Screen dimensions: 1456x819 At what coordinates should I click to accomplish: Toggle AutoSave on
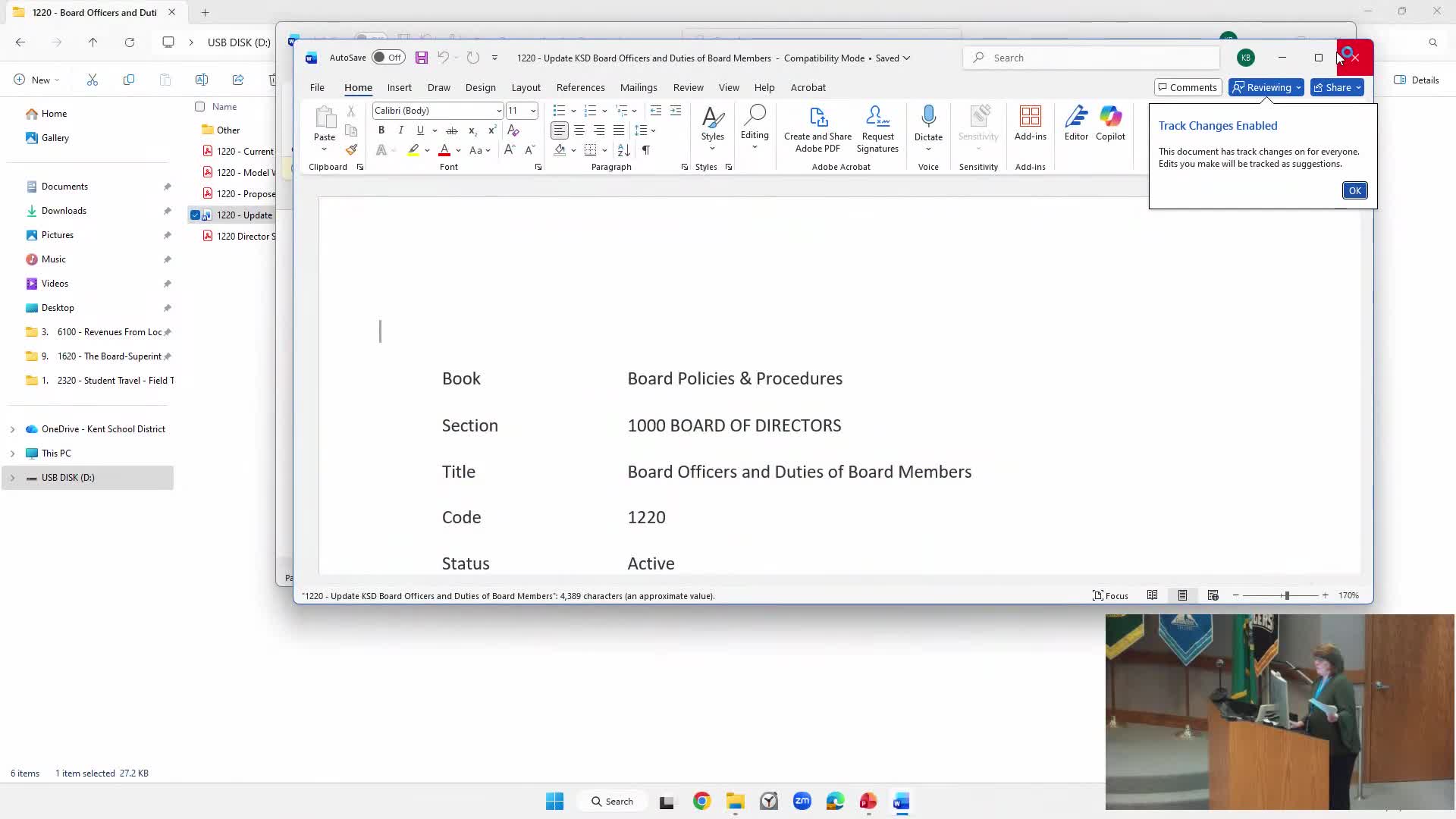(x=388, y=58)
